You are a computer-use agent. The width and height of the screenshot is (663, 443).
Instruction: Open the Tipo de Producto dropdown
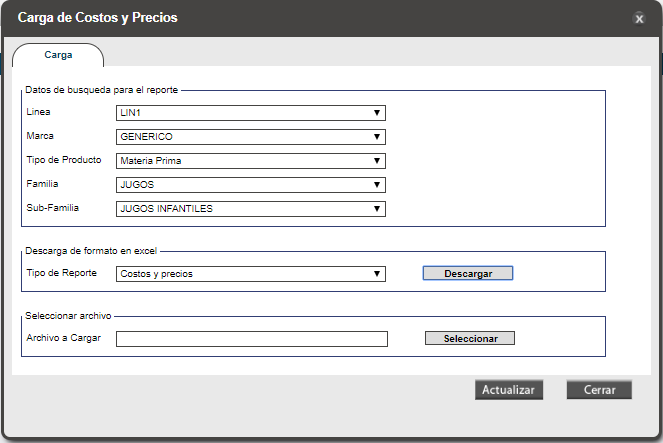pos(250,160)
